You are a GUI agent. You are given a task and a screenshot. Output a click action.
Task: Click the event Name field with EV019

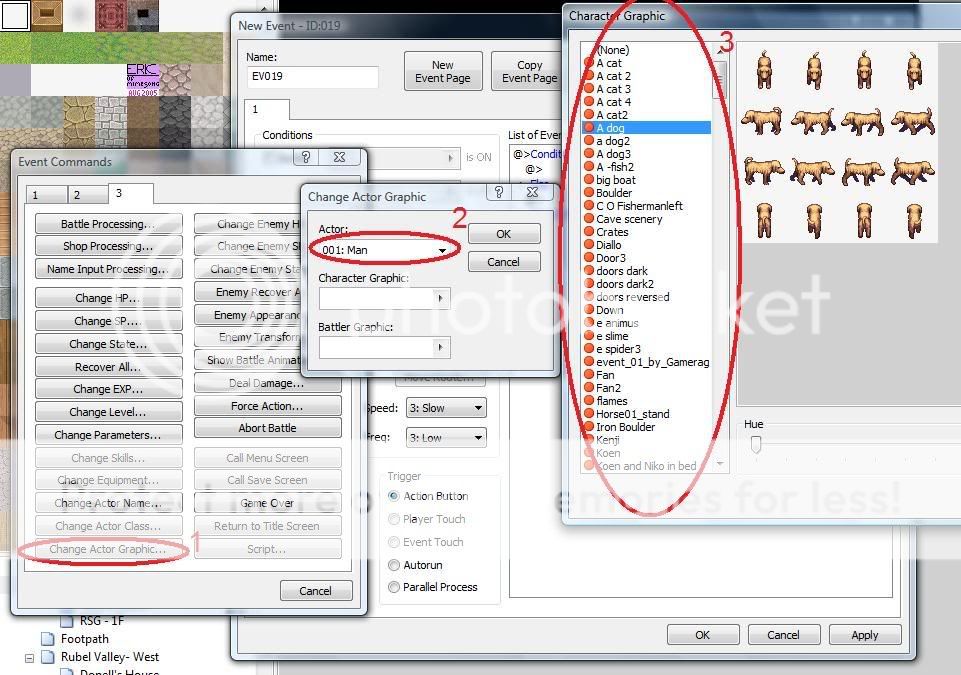point(312,77)
